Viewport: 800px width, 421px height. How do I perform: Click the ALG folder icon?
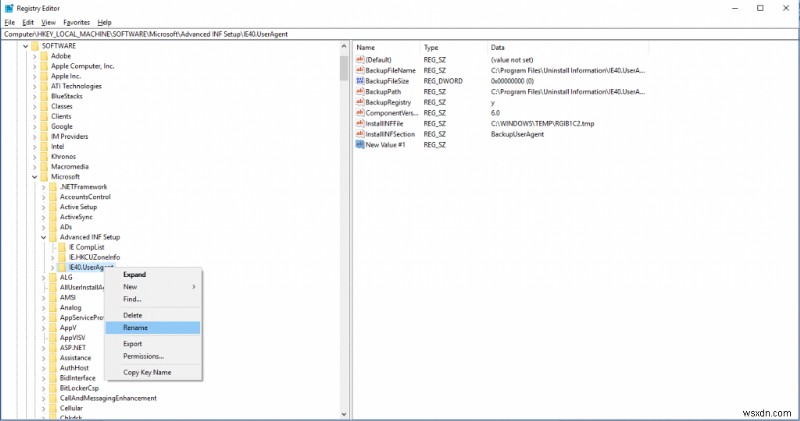click(53, 278)
